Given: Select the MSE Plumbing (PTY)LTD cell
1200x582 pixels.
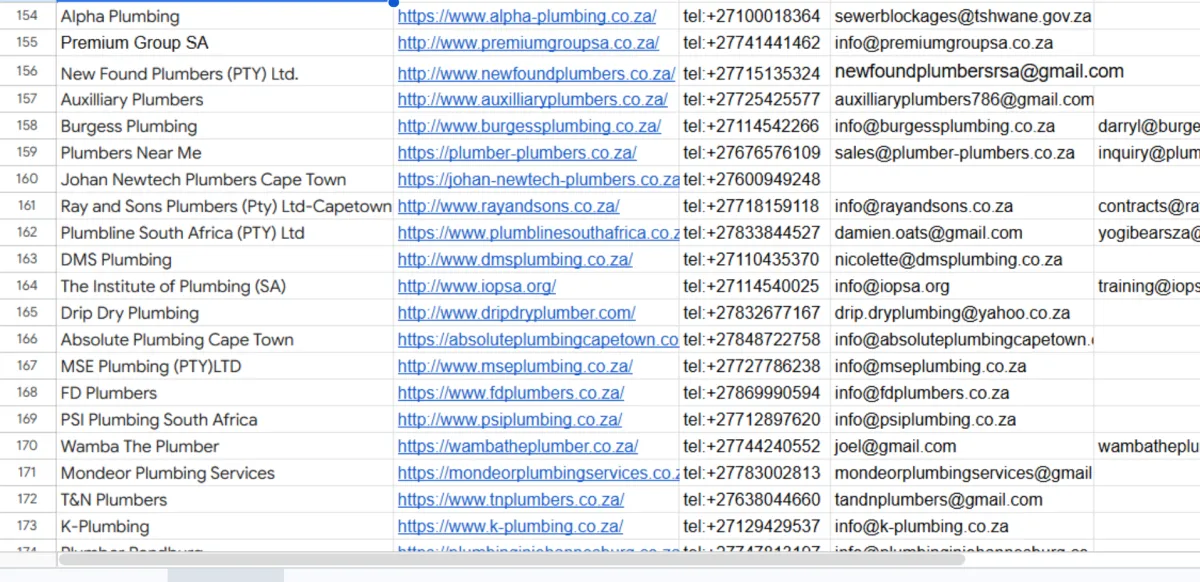Looking at the screenshot, I should 225,367.
